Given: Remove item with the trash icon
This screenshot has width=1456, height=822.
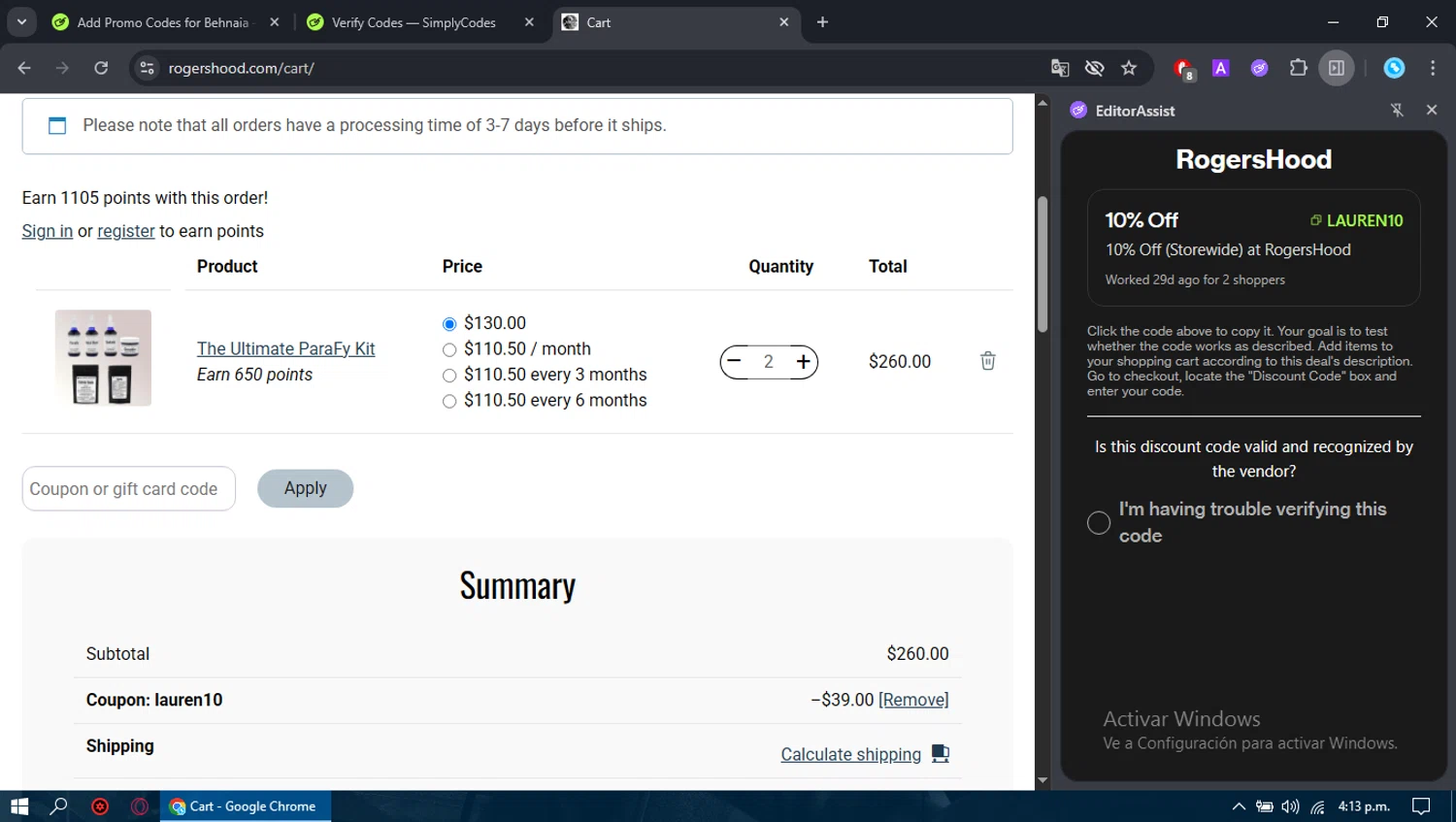Looking at the screenshot, I should [988, 361].
